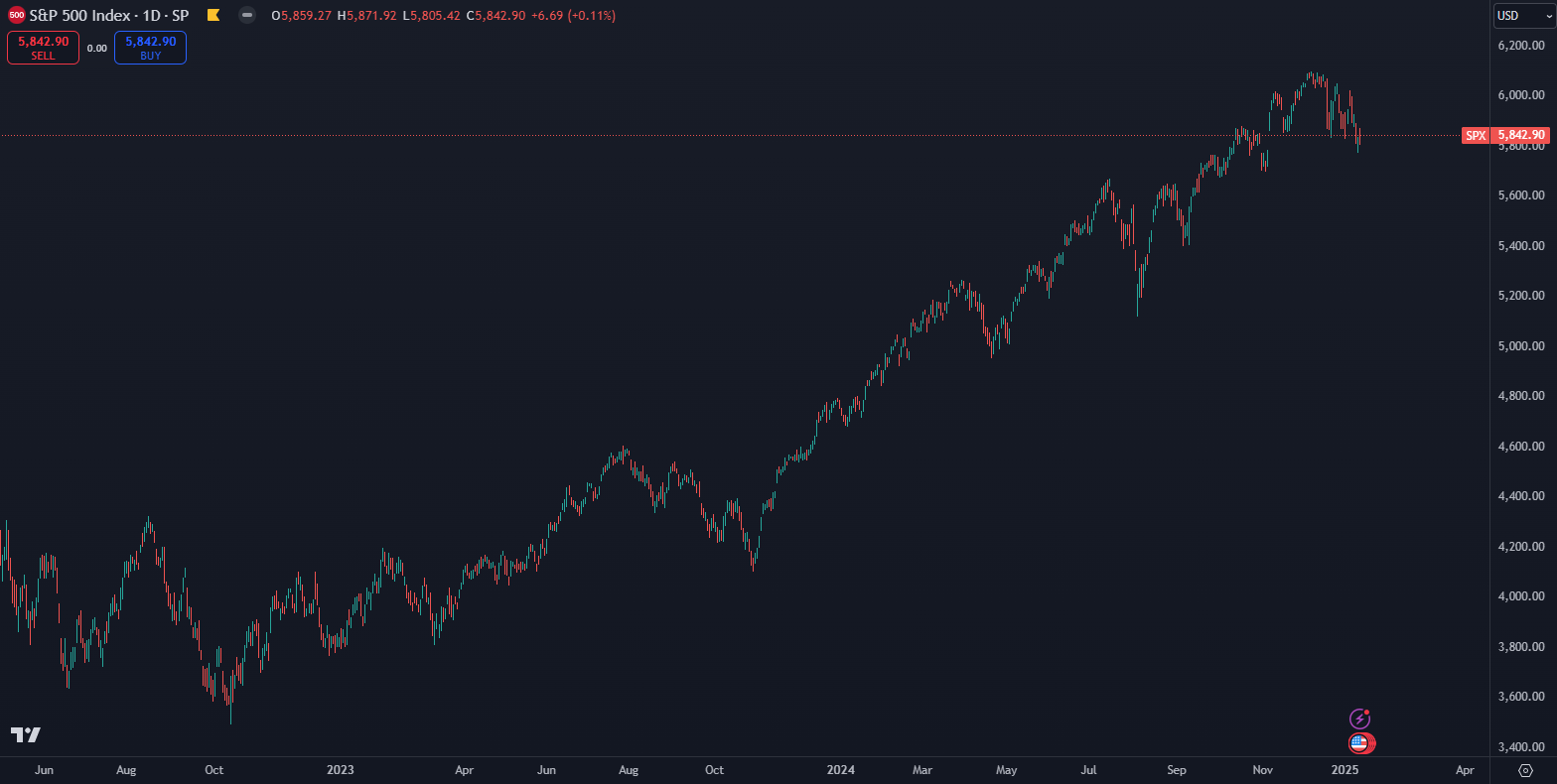Click the 5,600.00 price scale label
The width and height of the screenshot is (1557, 784).
pyautogui.click(x=1520, y=196)
